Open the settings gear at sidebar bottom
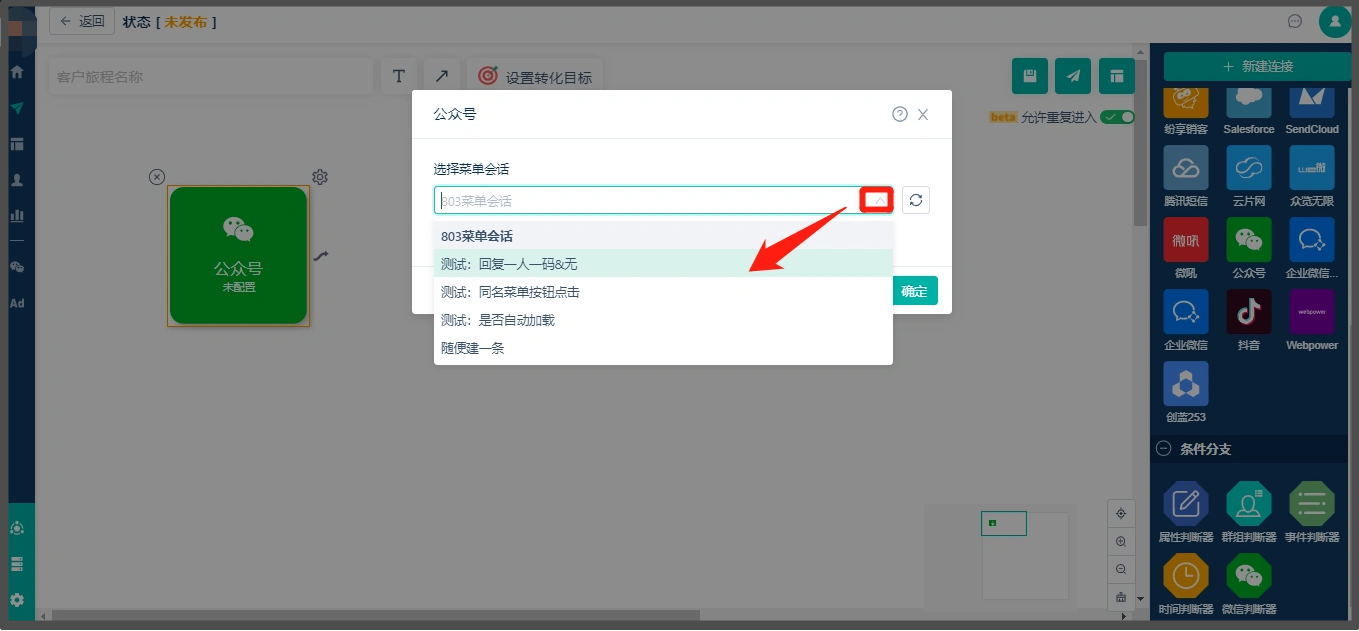 click(16, 600)
